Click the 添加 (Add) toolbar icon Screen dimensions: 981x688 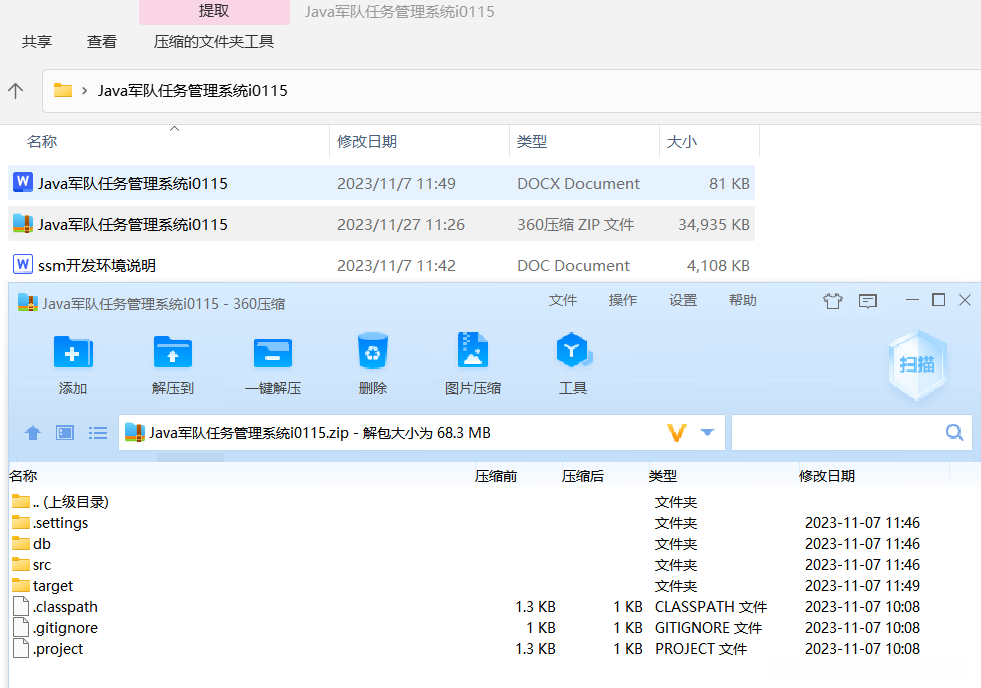(73, 352)
